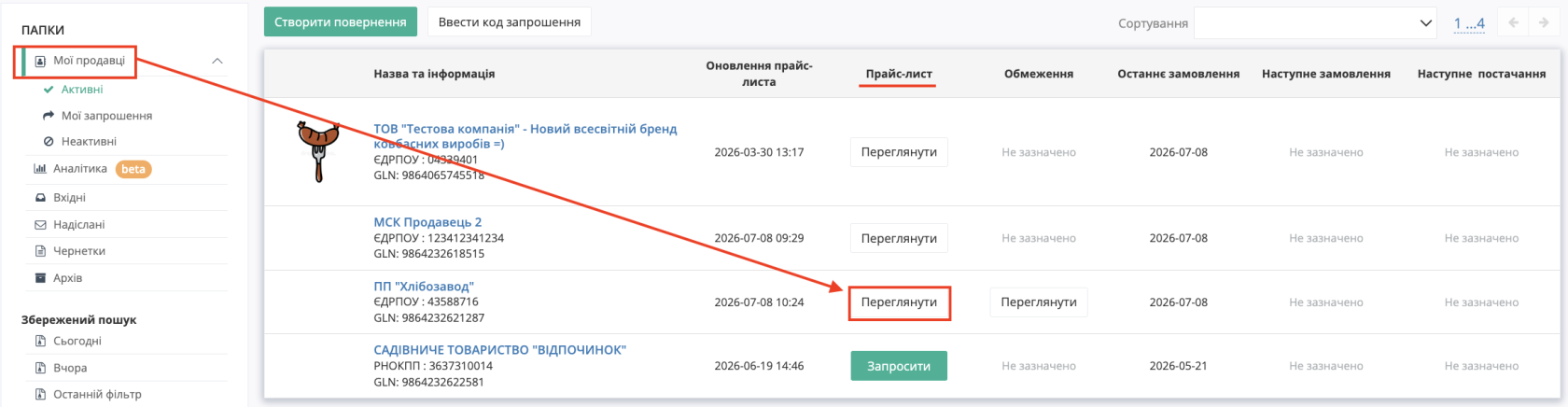Collapse the Мої продавці folder chevron
This screenshot has height=407, width=1568.
click(x=217, y=61)
